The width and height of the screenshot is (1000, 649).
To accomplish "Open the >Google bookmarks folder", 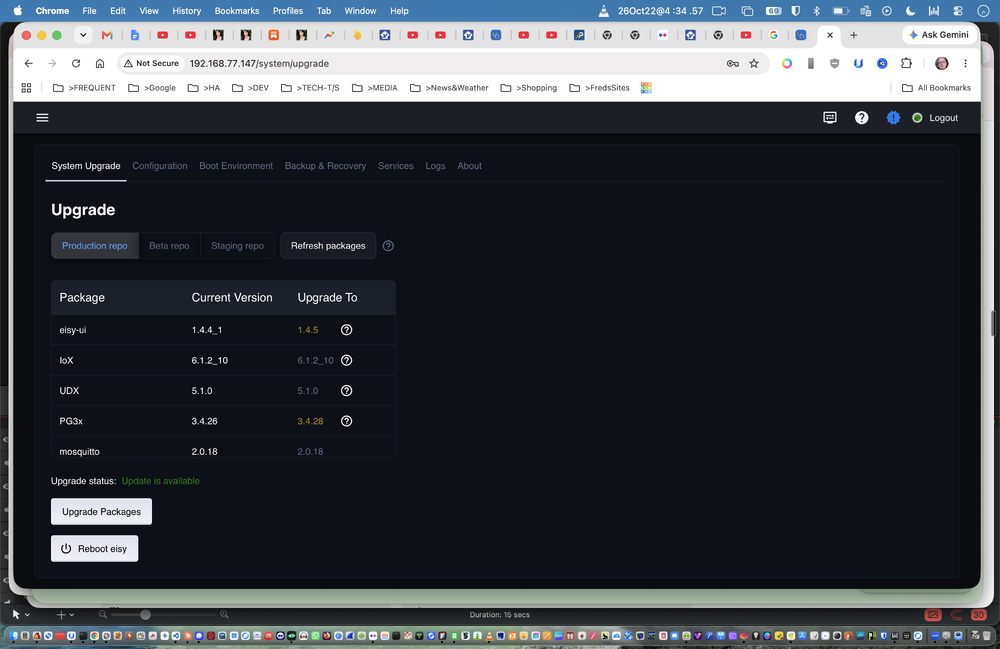I will (152, 88).
